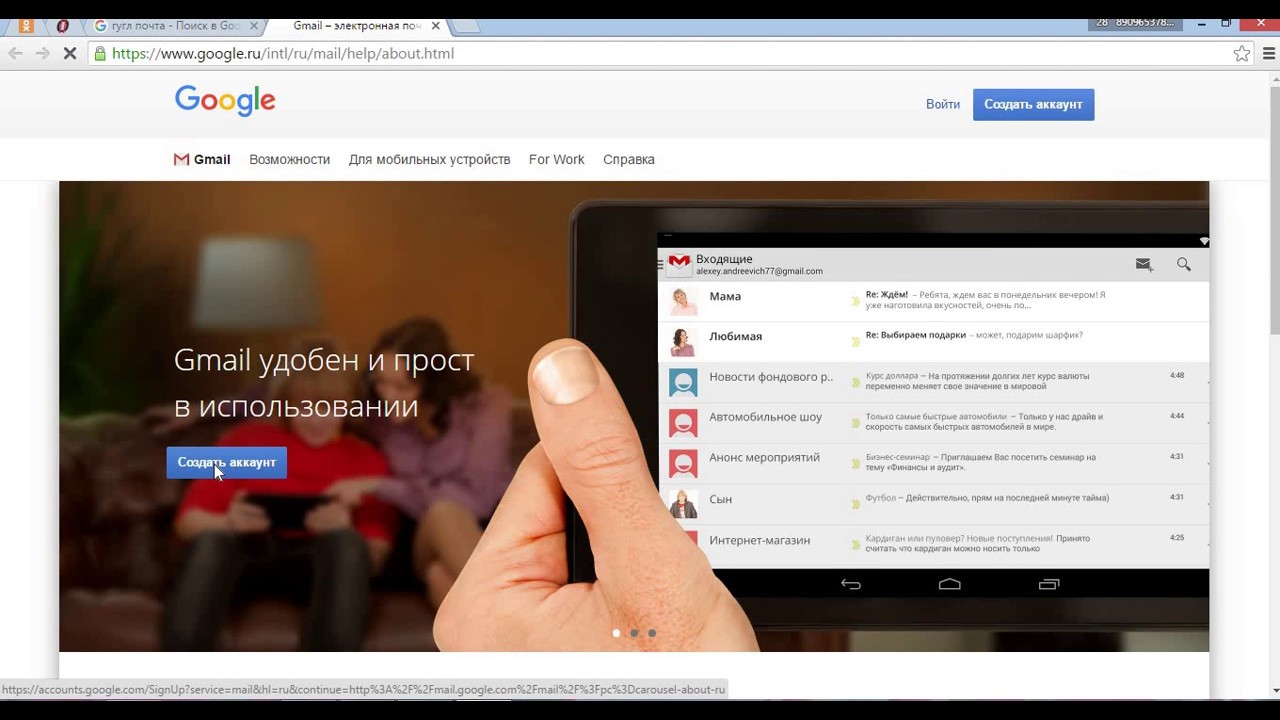Viewport: 1280px width, 720px height.
Task: Open the Opera-icon pinned tab
Action: tap(63, 25)
